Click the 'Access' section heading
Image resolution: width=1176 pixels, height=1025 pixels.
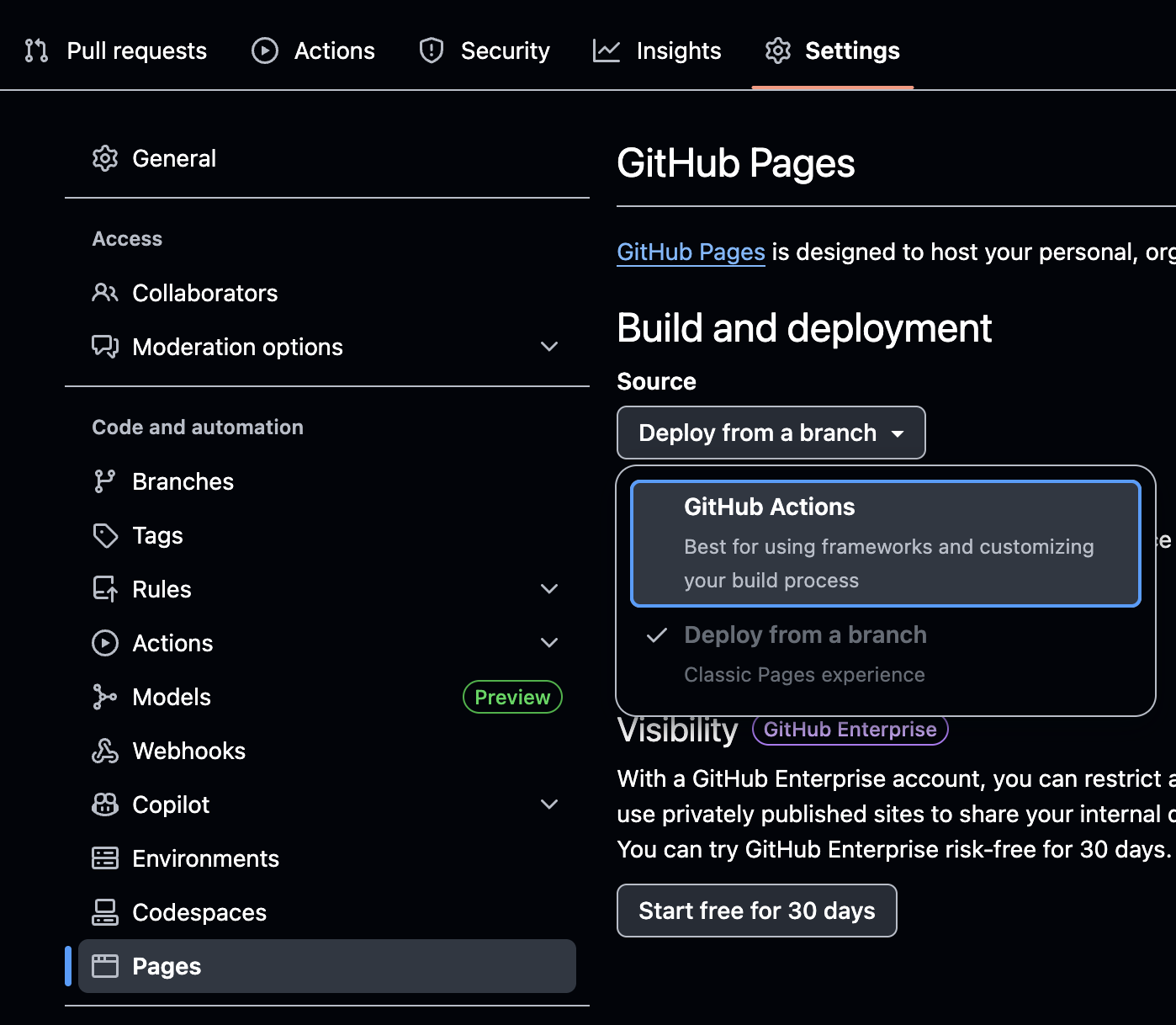click(x=127, y=239)
